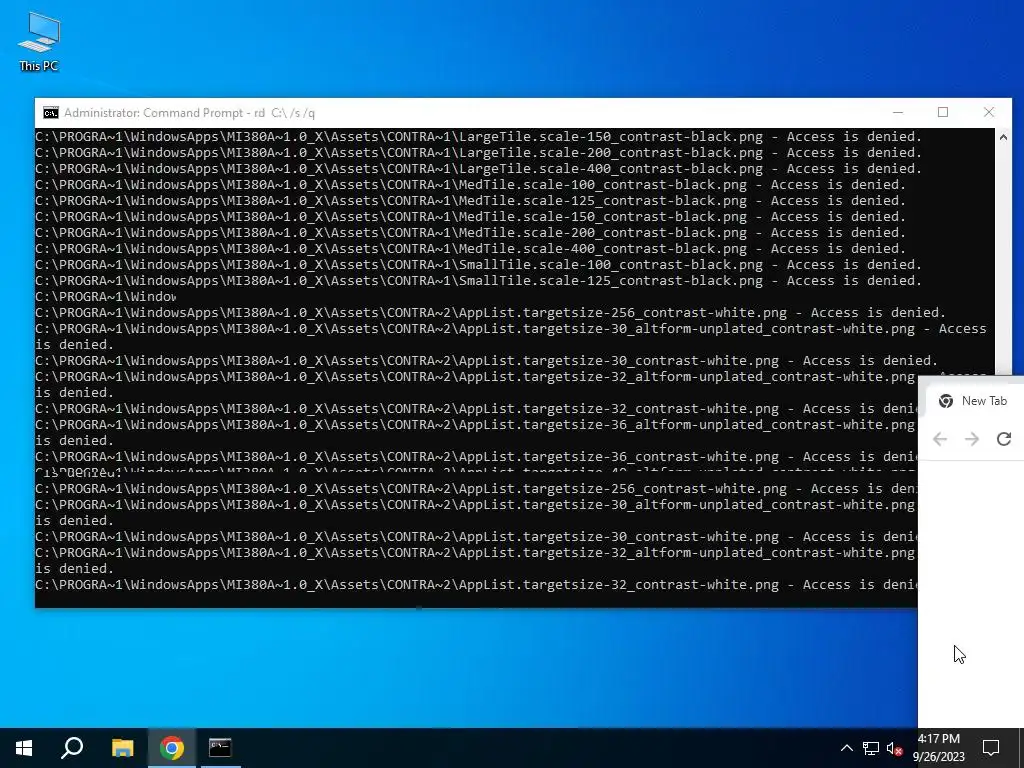Open the clock showing 4:17 PM
Viewport: 1024px width, 768px height.
coord(939,748)
